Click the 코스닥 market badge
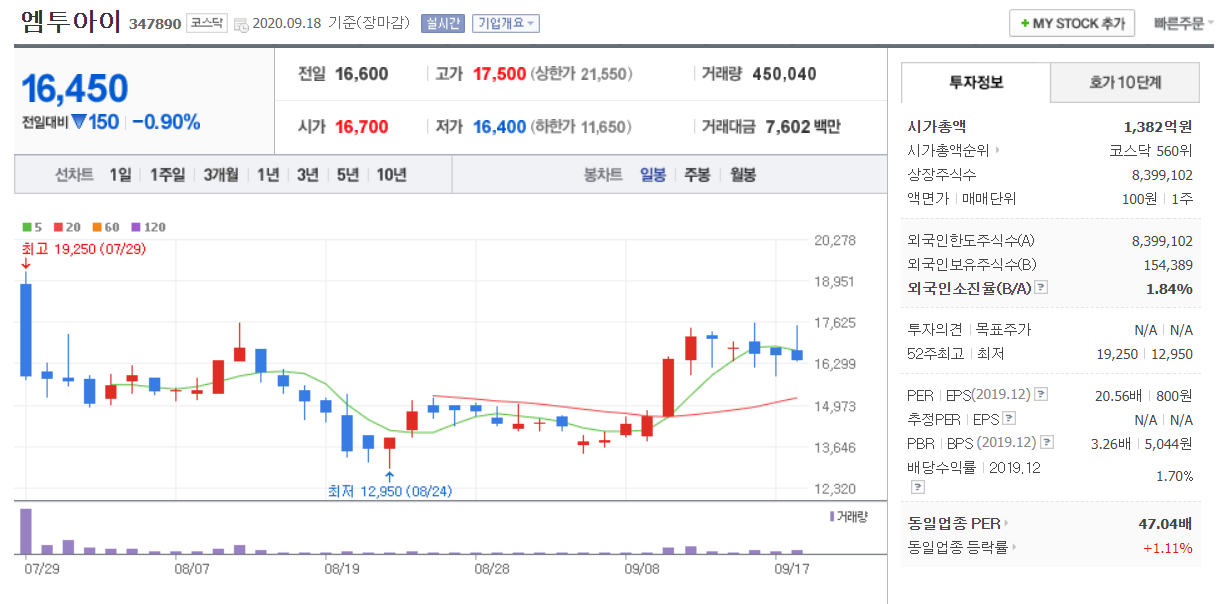This screenshot has width=1227, height=604. coord(206,23)
